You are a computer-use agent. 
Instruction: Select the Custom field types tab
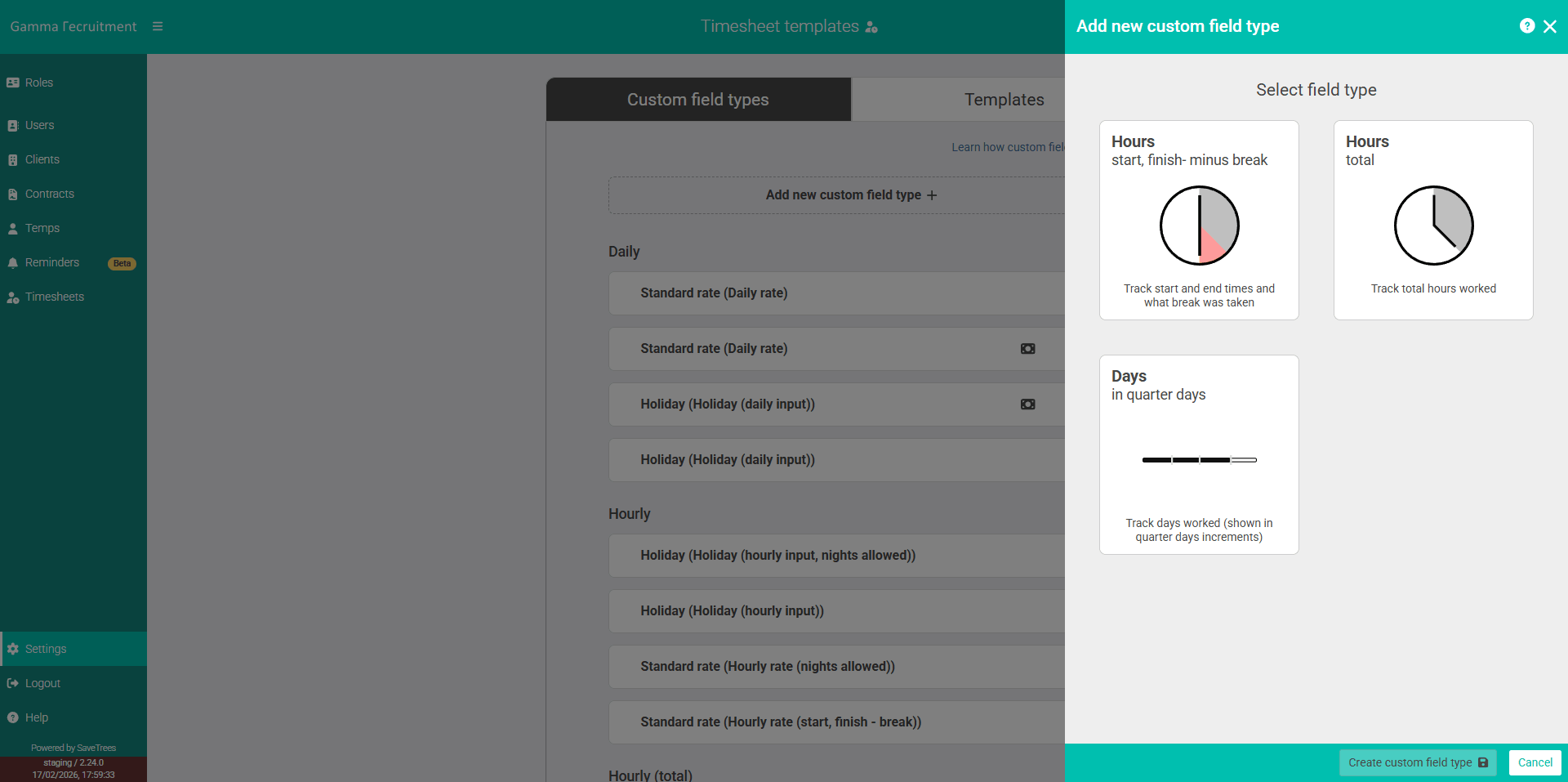697,99
